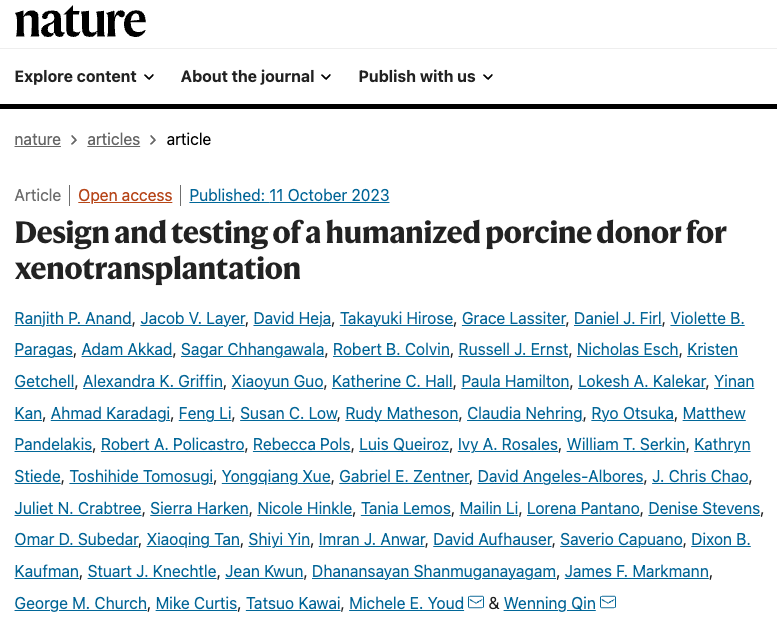Click the Published: 11 October 2023 link
777x618 pixels.
pos(289,196)
